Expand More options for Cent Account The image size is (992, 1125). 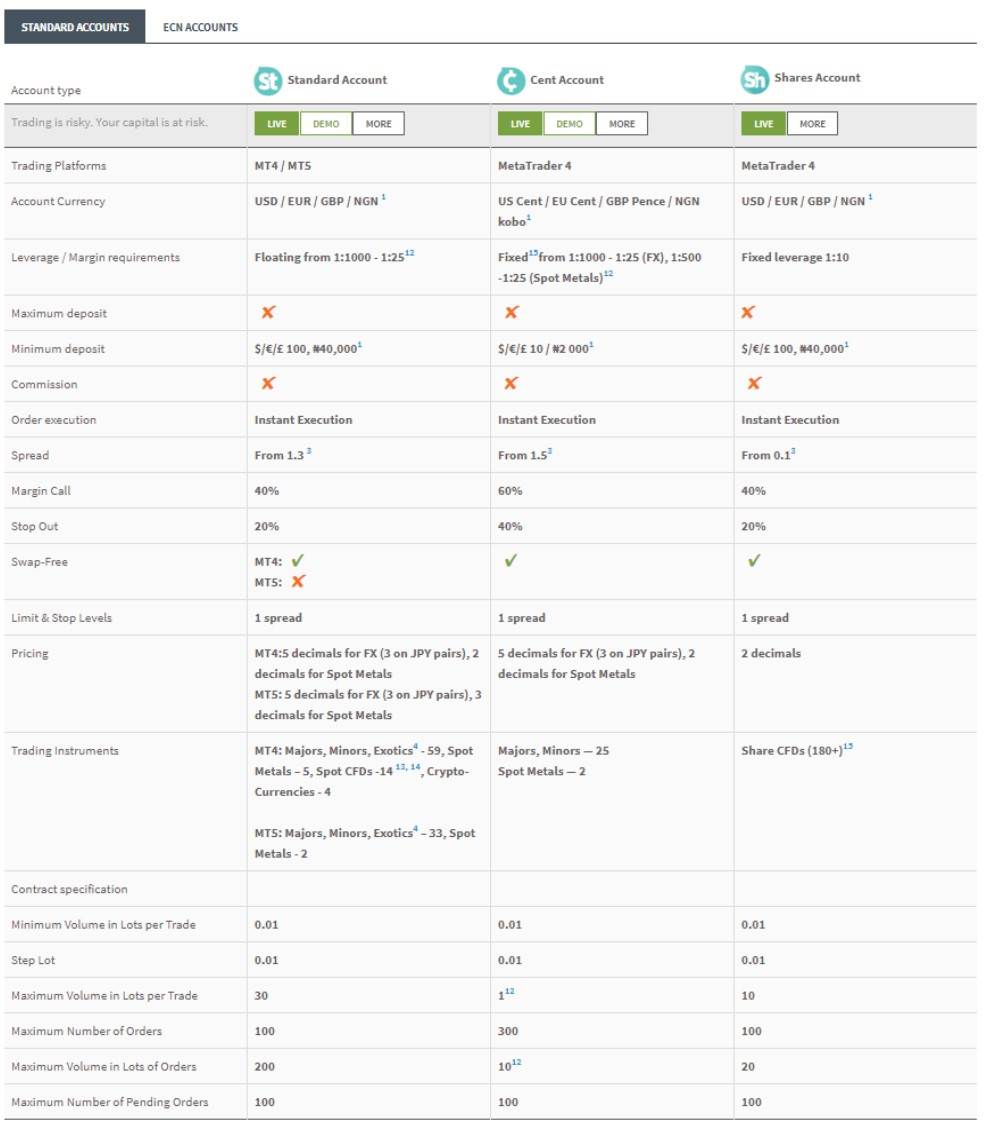pyautogui.click(x=621, y=124)
